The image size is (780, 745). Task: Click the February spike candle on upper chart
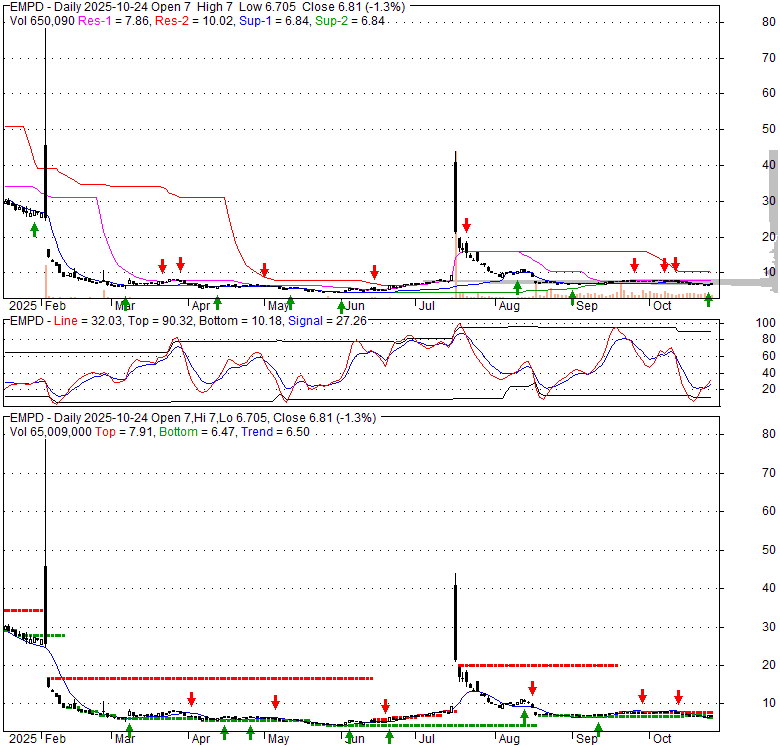click(46, 182)
